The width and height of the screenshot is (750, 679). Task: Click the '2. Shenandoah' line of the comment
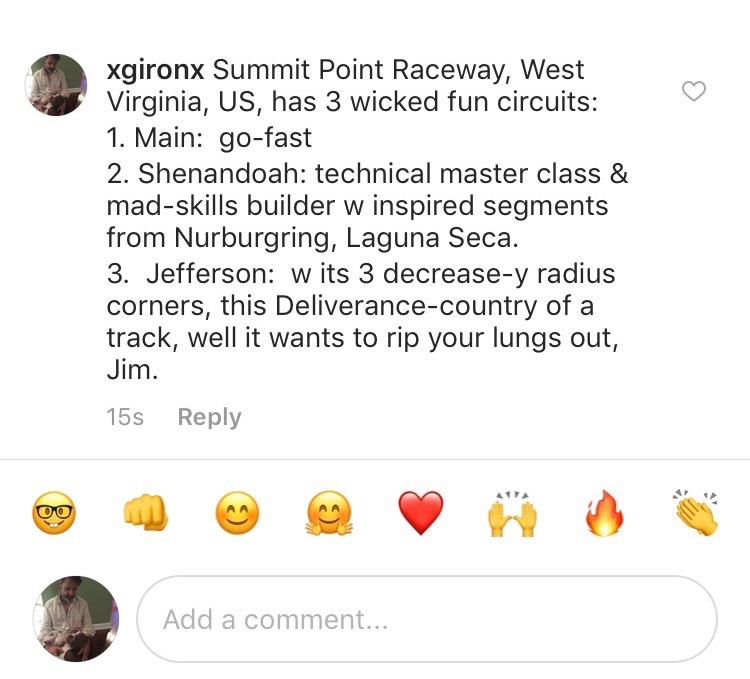coord(367,173)
